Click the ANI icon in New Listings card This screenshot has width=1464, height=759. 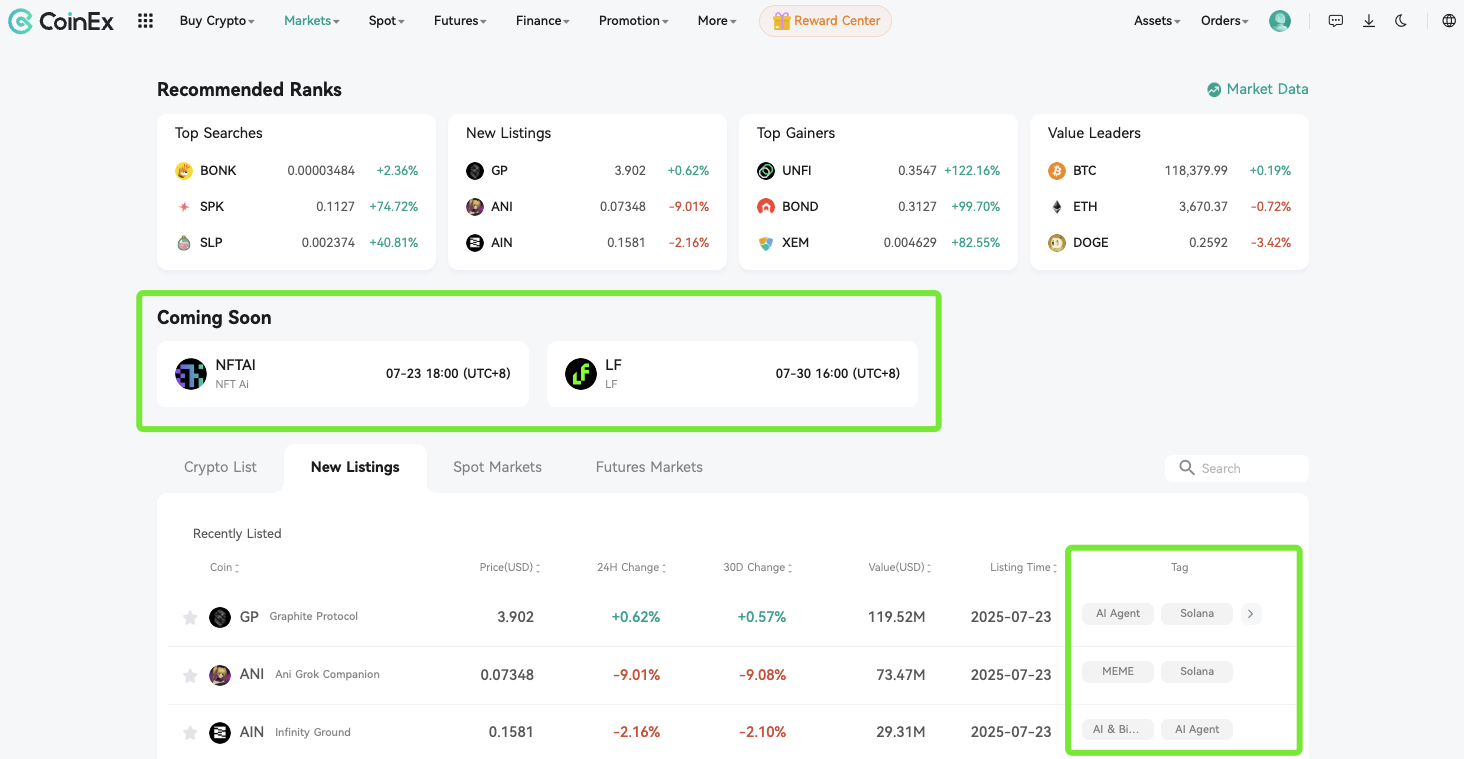475,207
